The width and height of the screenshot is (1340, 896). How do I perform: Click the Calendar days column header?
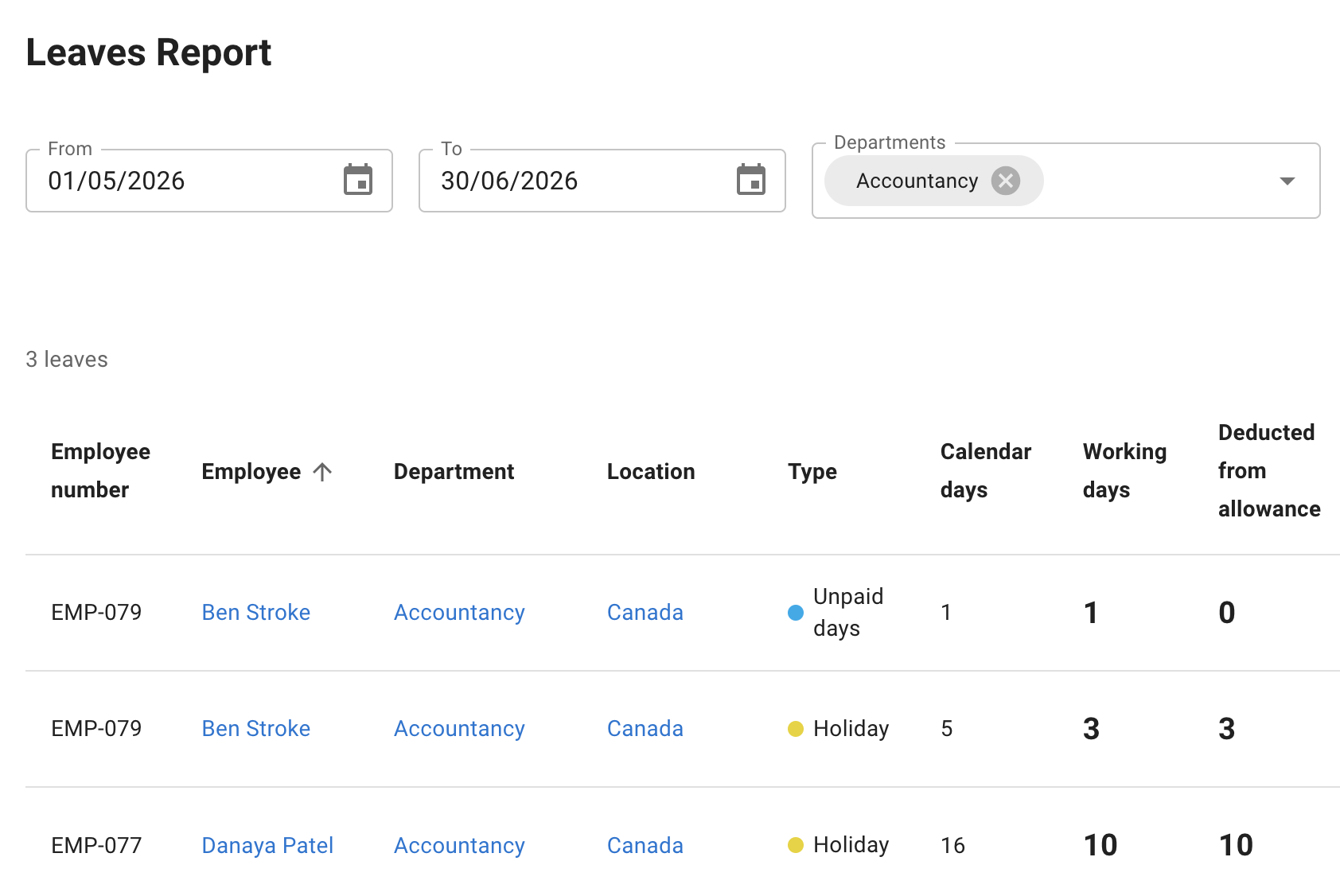(x=986, y=470)
